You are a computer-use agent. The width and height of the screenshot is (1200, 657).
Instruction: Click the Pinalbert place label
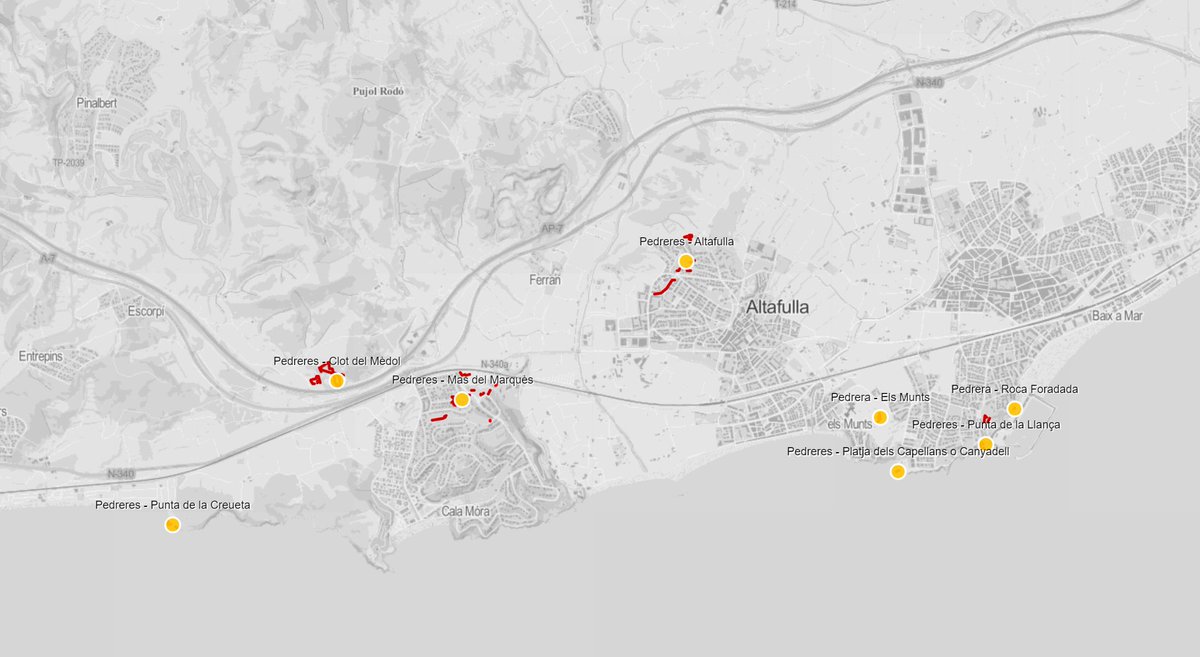pyautogui.click(x=99, y=103)
